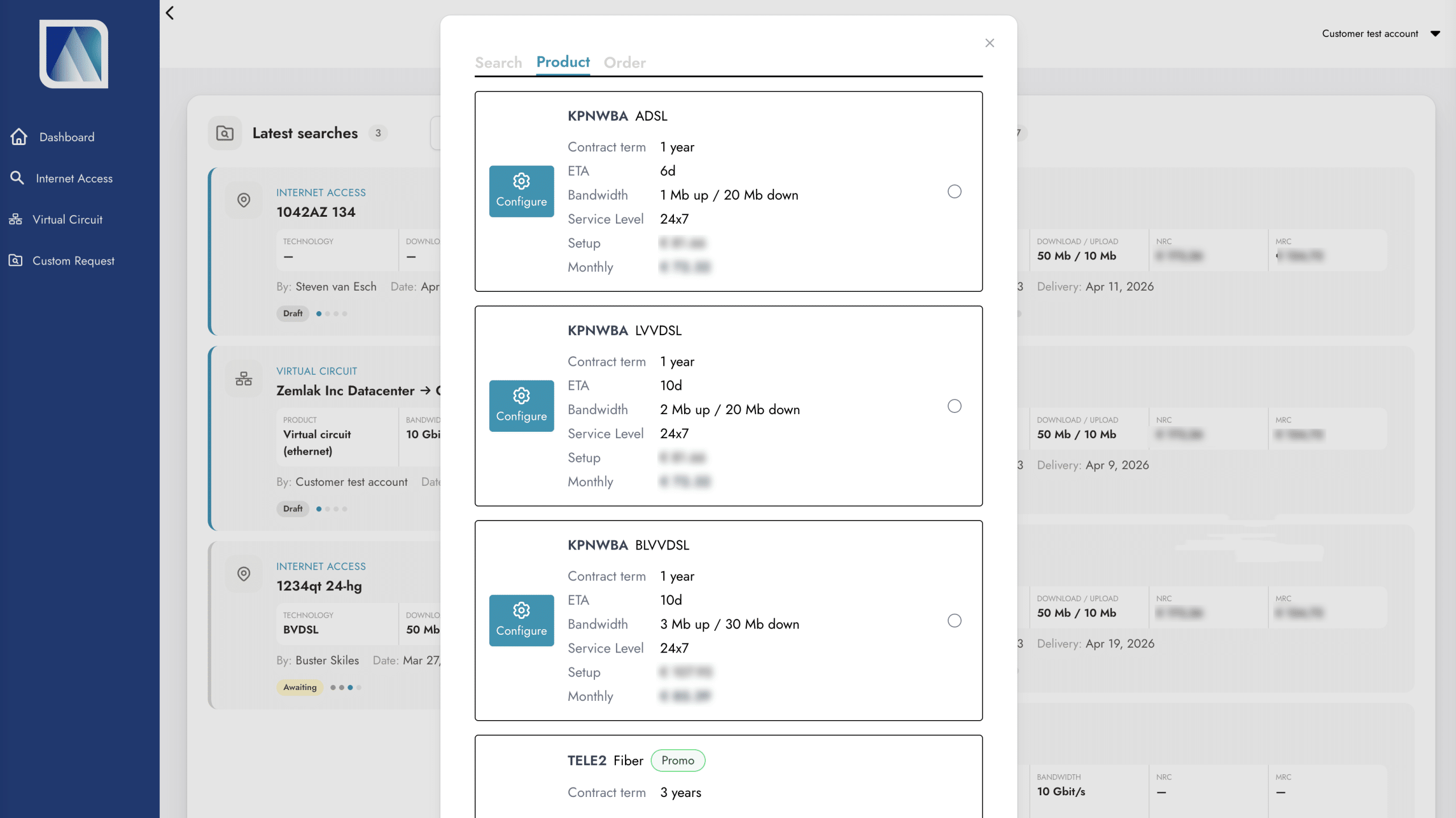Image resolution: width=1456 pixels, height=818 pixels.
Task: Click the company logo in sidebar
Action: tap(74, 54)
